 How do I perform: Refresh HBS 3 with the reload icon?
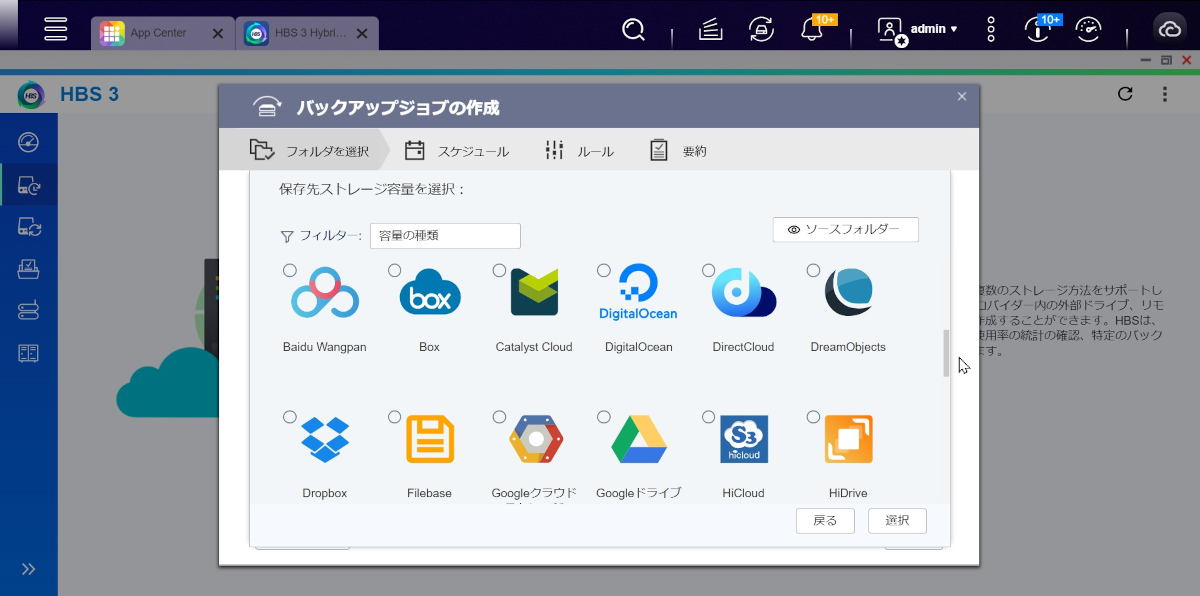click(x=1125, y=94)
